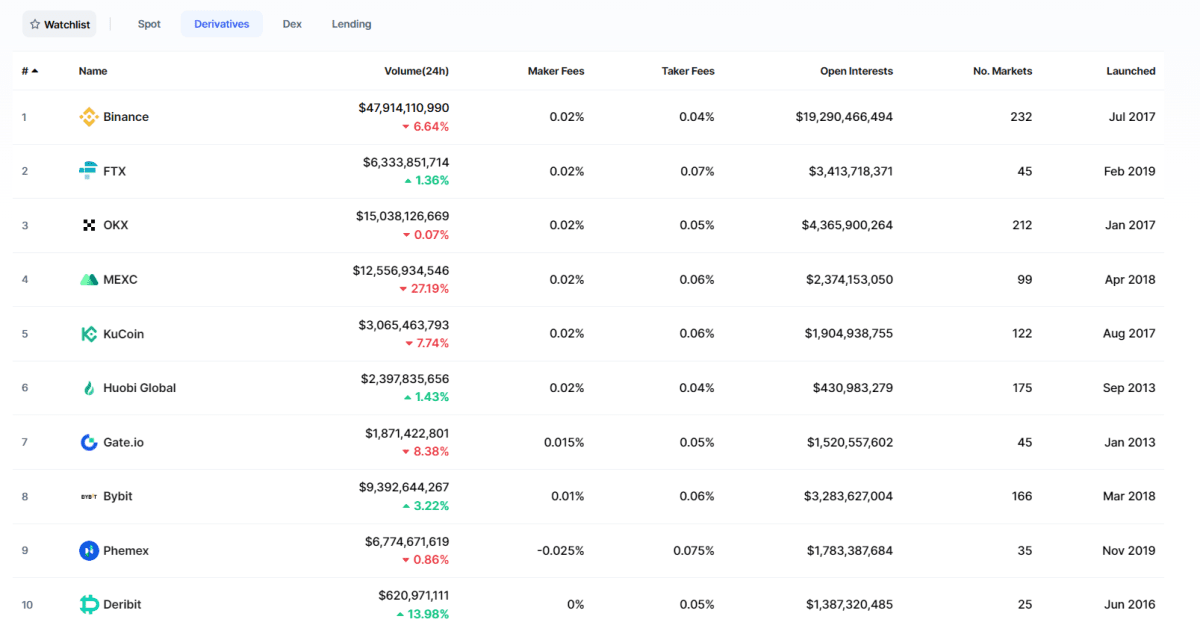This screenshot has height=631, width=1200.
Task: Click Deribit 13.98% volume change
Action: click(x=423, y=614)
